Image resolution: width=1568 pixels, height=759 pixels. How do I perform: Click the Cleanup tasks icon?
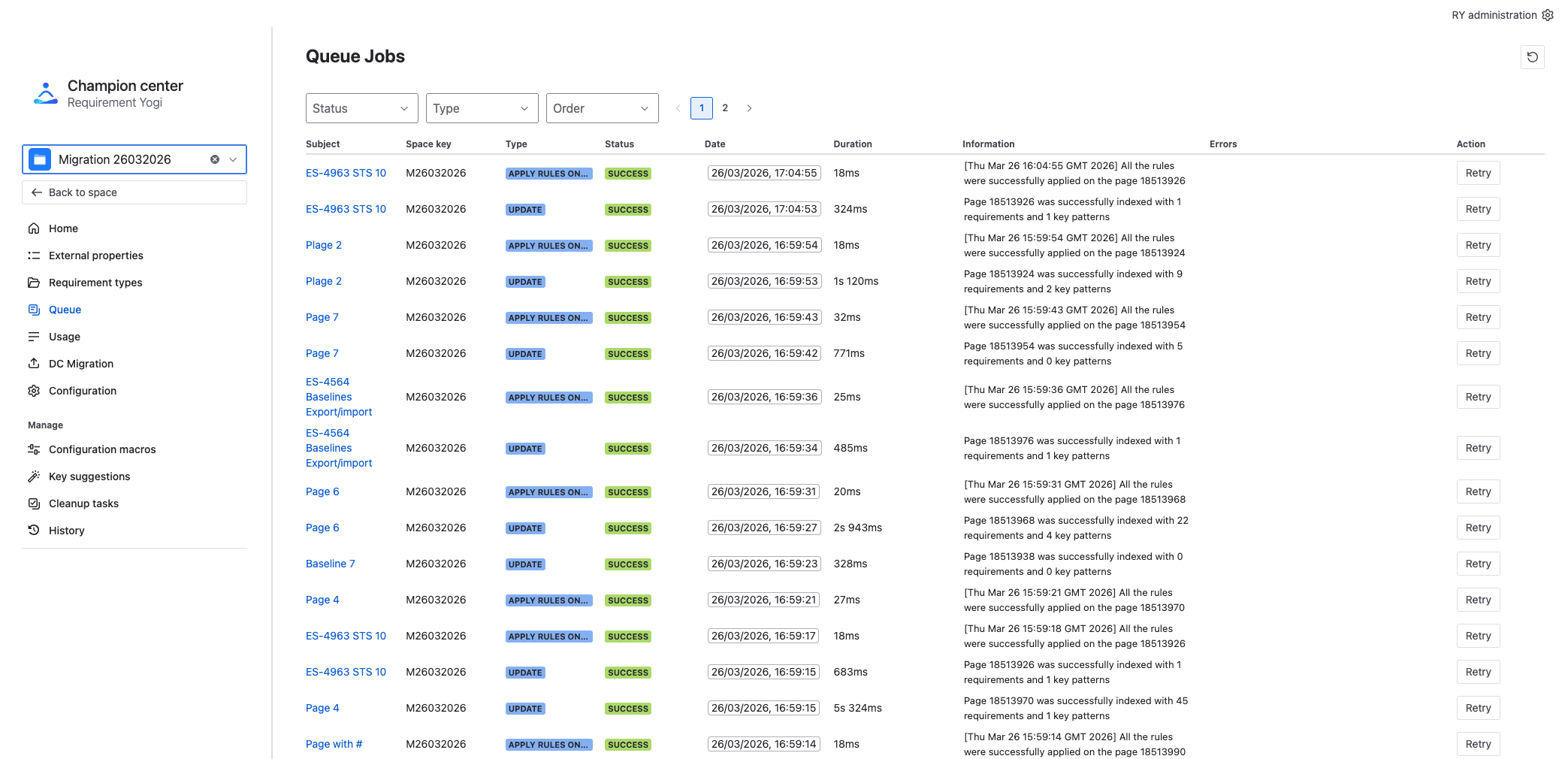[x=34, y=503]
